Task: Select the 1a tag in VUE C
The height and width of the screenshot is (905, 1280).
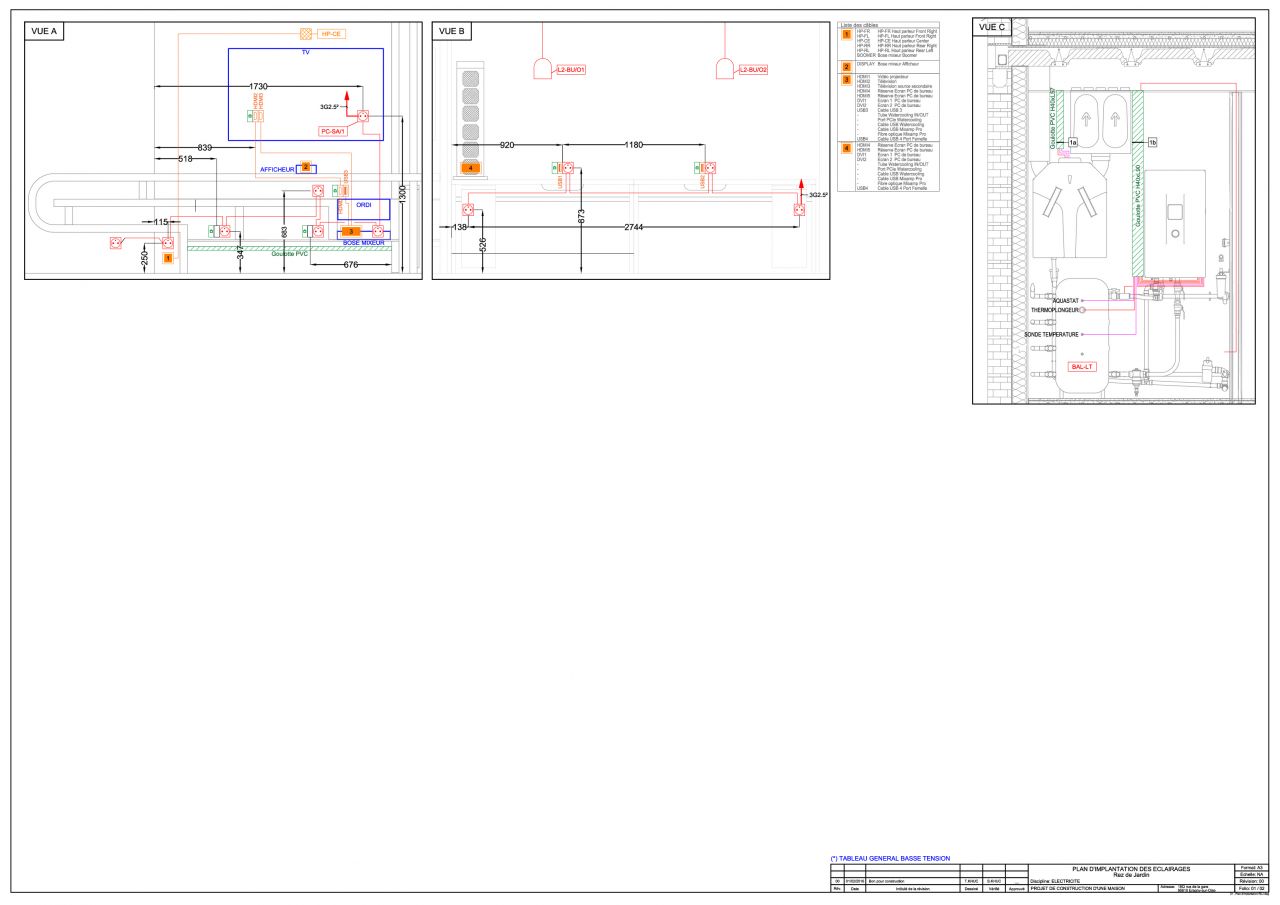Action: click(1072, 143)
